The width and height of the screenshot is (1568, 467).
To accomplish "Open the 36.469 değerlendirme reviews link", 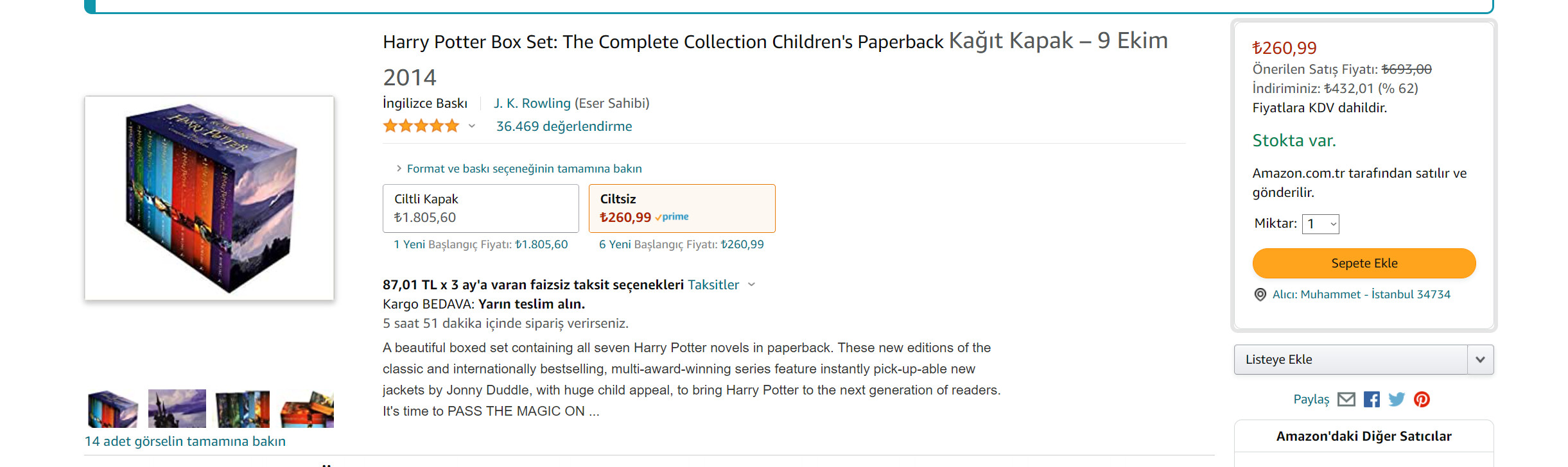I will 564,126.
